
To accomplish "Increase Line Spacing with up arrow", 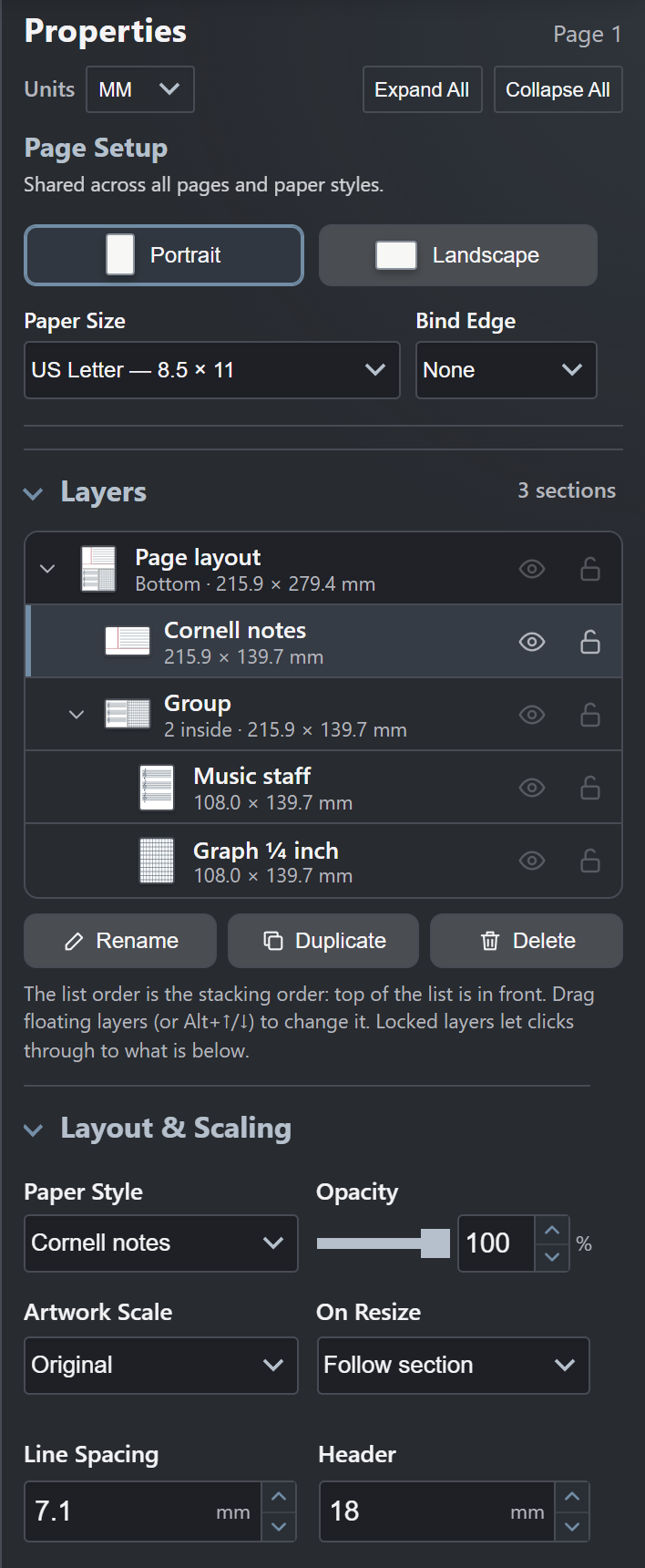I will click(x=279, y=1497).
